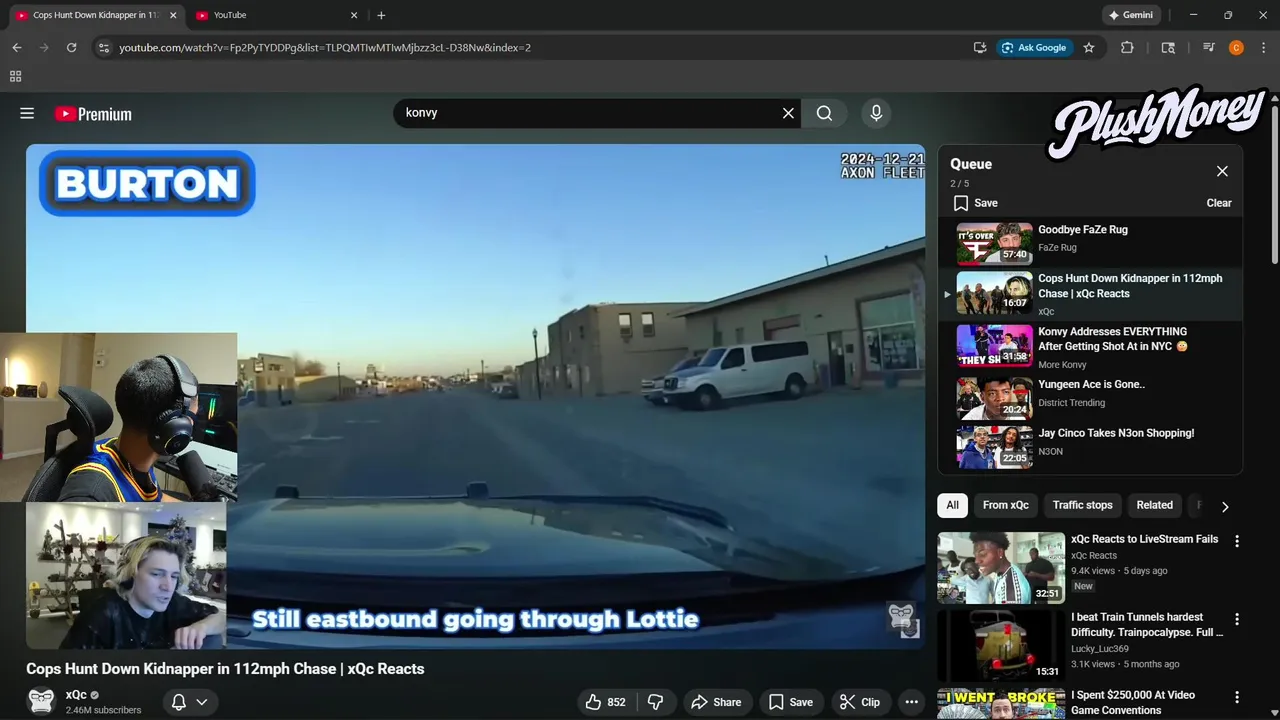The image size is (1280, 720).
Task: Select the All filter chip
Action: 952,505
